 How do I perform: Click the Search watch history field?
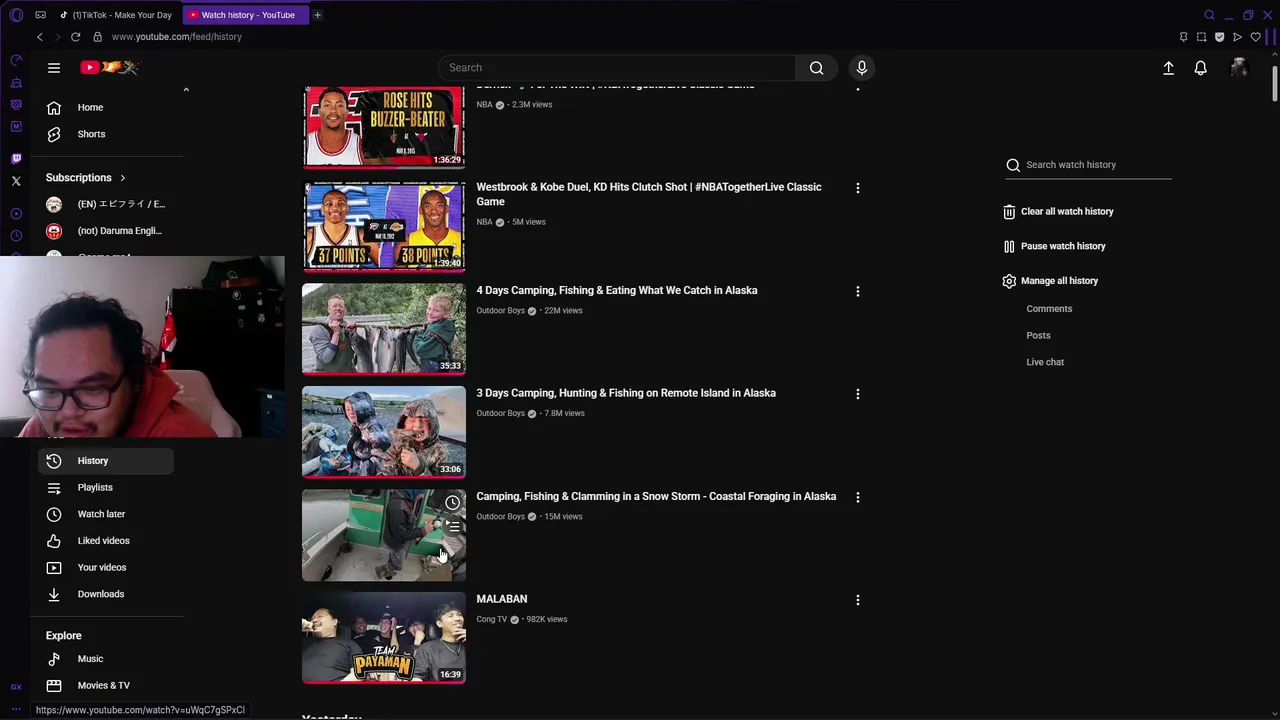(1089, 165)
